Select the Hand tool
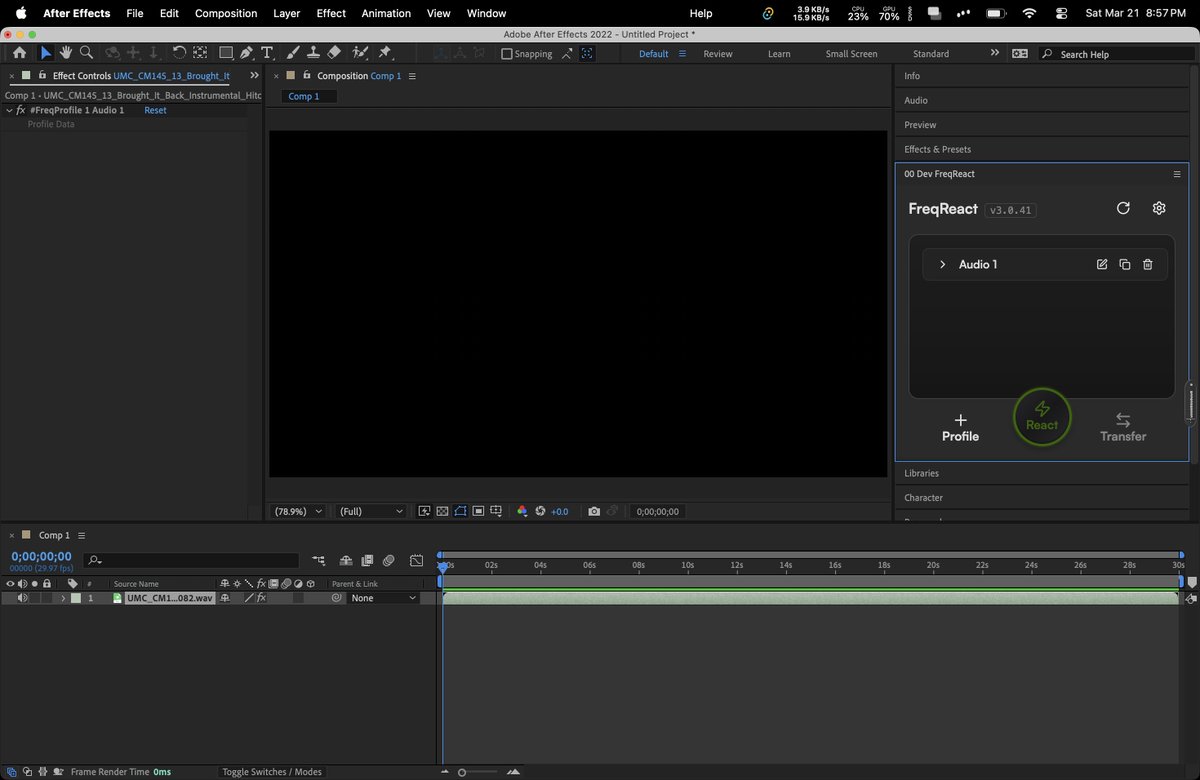1200x780 pixels. [x=66, y=53]
